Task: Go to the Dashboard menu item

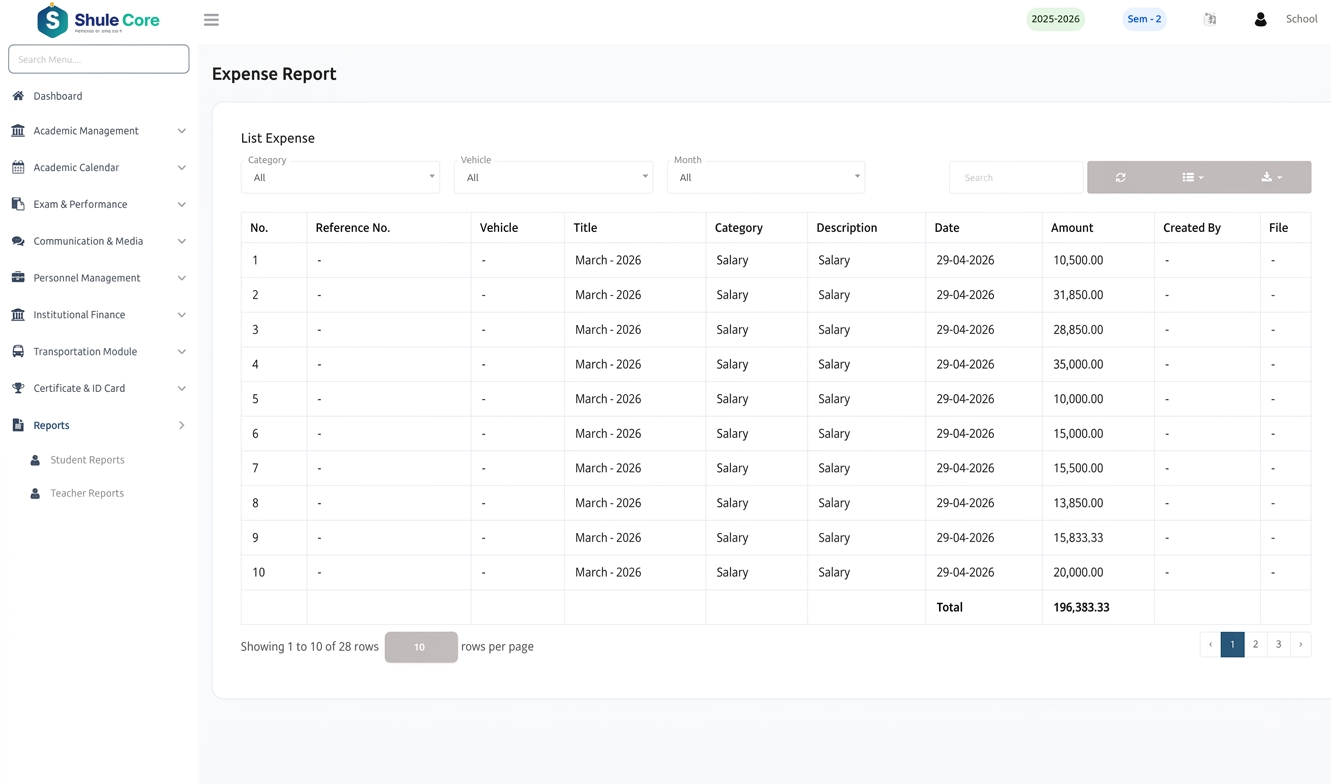Action: click(58, 96)
